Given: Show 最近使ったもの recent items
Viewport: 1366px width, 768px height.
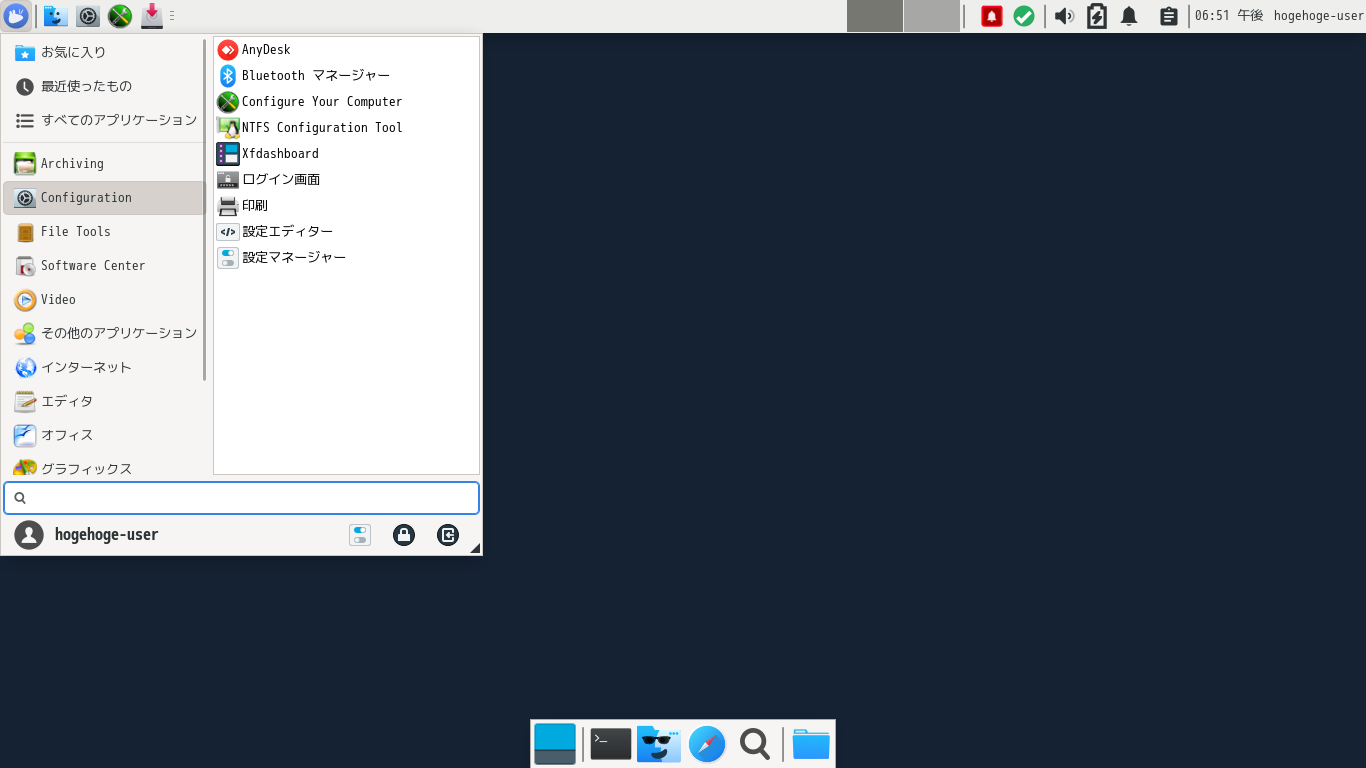Looking at the screenshot, I should (104, 86).
